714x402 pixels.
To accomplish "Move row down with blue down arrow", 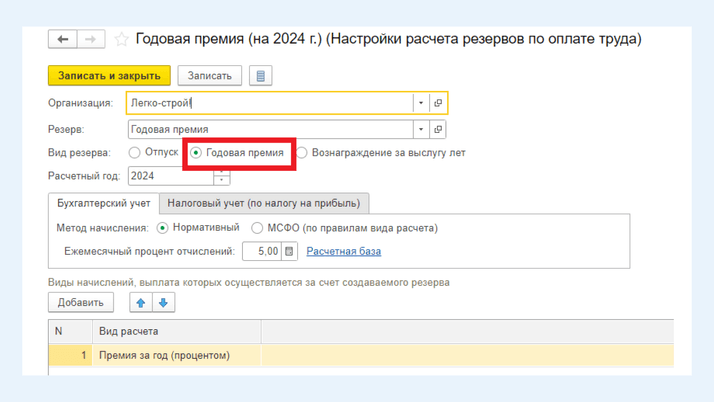I will point(163,303).
